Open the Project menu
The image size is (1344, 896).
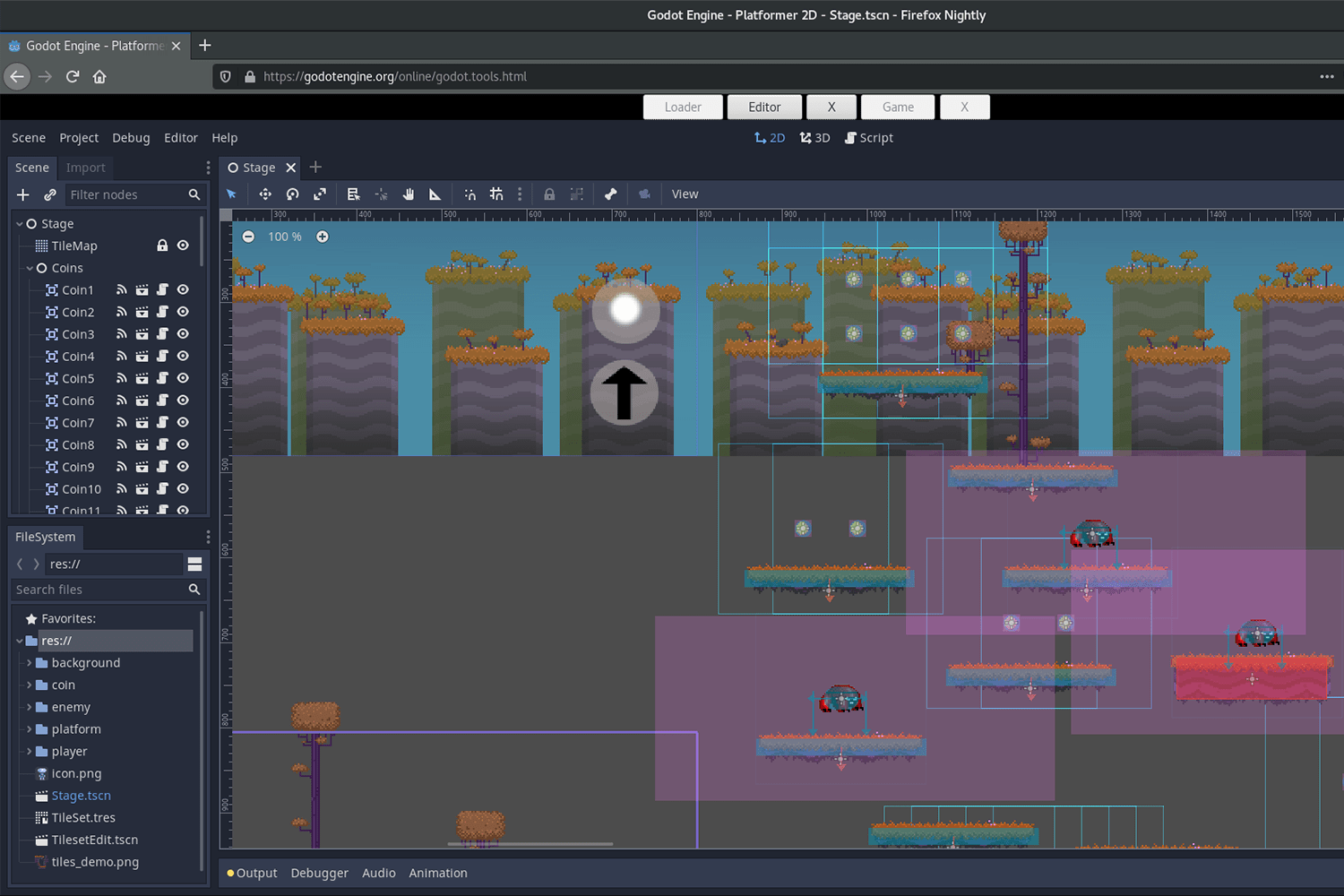point(79,138)
